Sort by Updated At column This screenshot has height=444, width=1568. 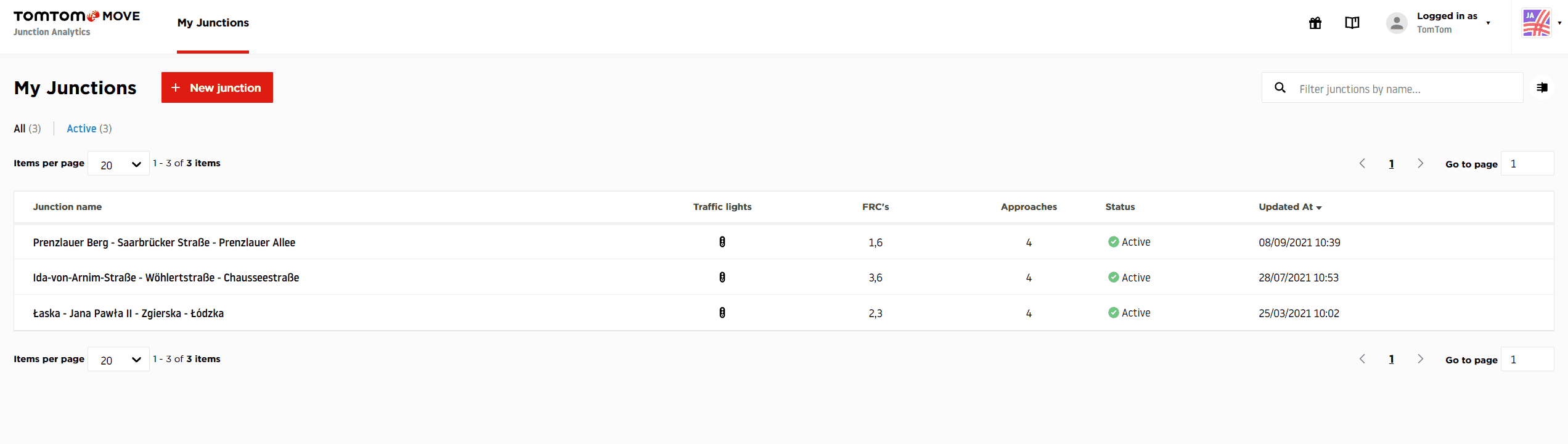pyautogui.click(x=1289, y=207)
